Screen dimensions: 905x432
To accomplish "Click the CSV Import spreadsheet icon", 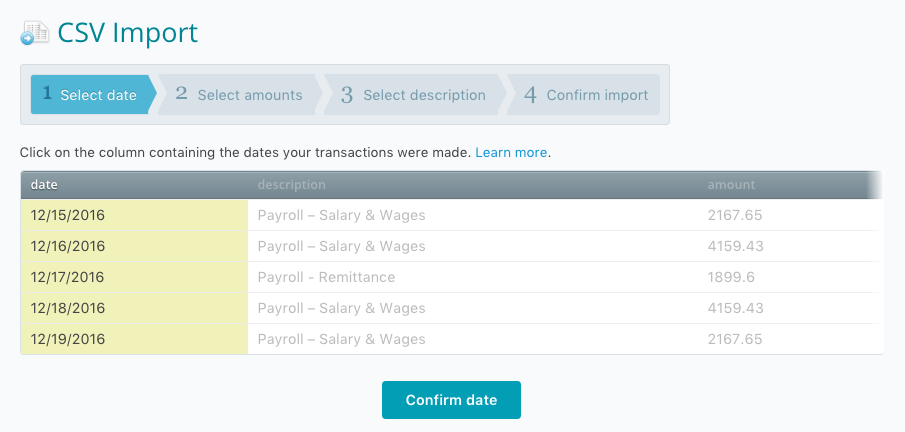I will pos(35,33).
